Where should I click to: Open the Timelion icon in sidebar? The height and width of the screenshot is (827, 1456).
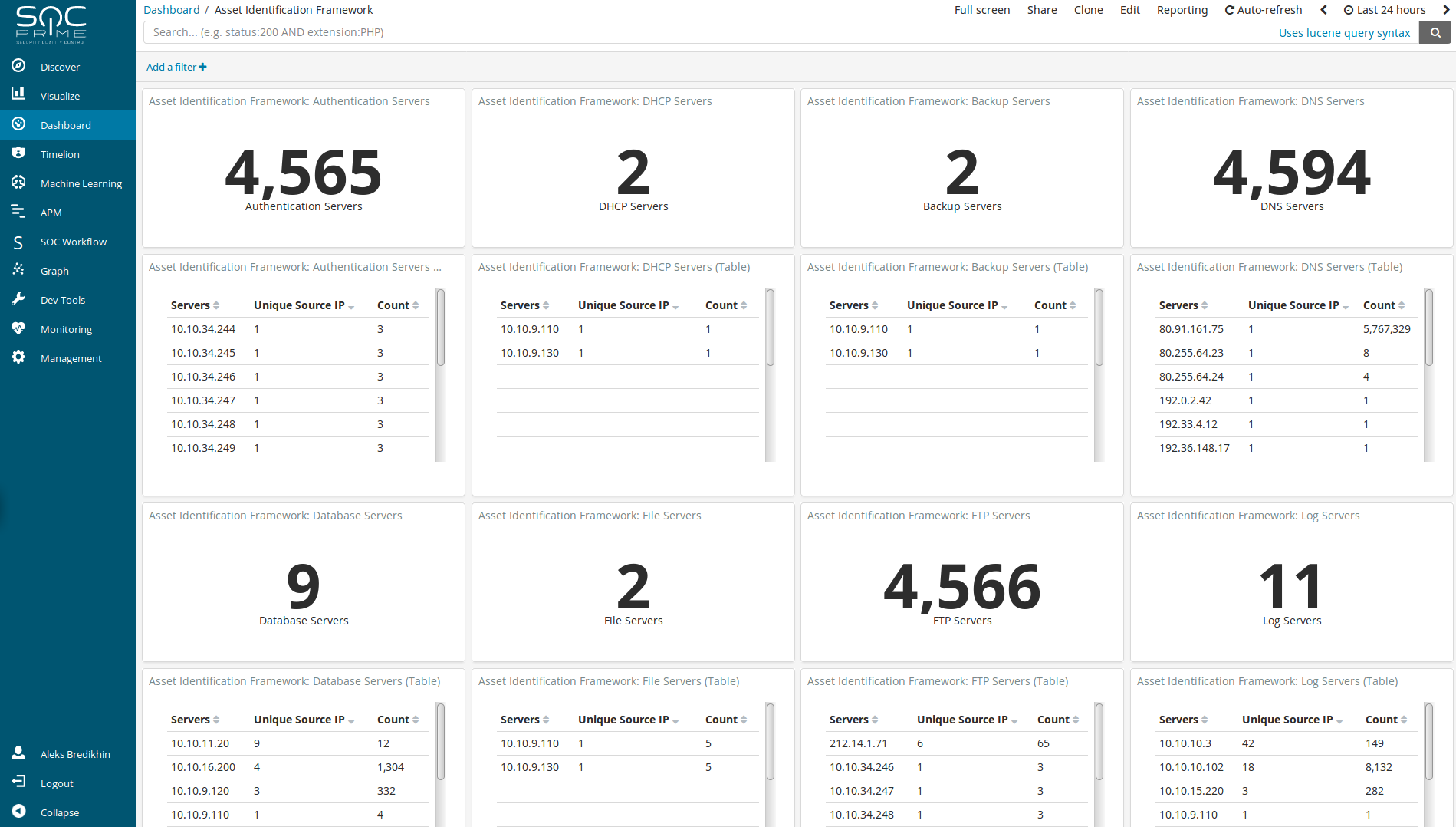click(x=18, y=153)
